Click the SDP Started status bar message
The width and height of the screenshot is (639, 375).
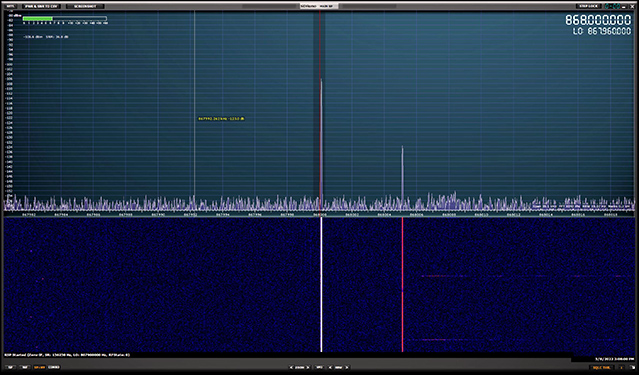tap(67, 355)
